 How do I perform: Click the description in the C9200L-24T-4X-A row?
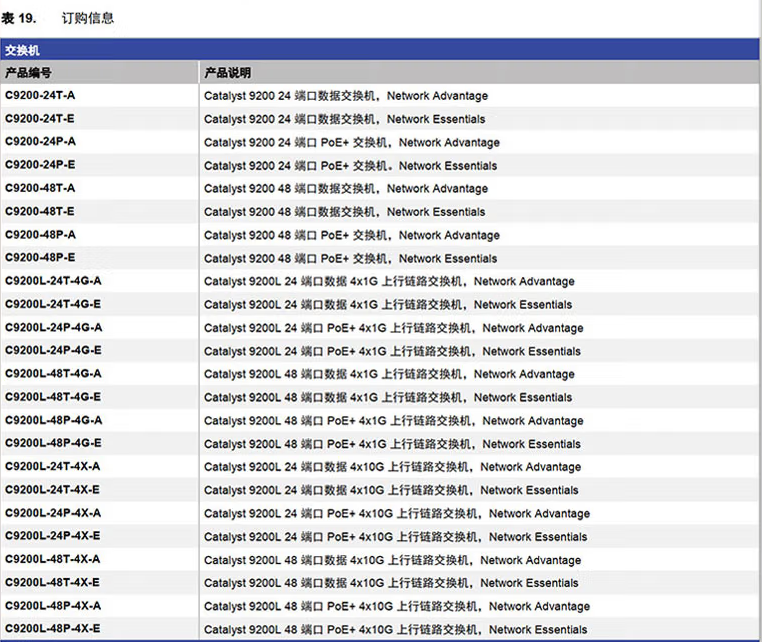(x=392, y=467)
